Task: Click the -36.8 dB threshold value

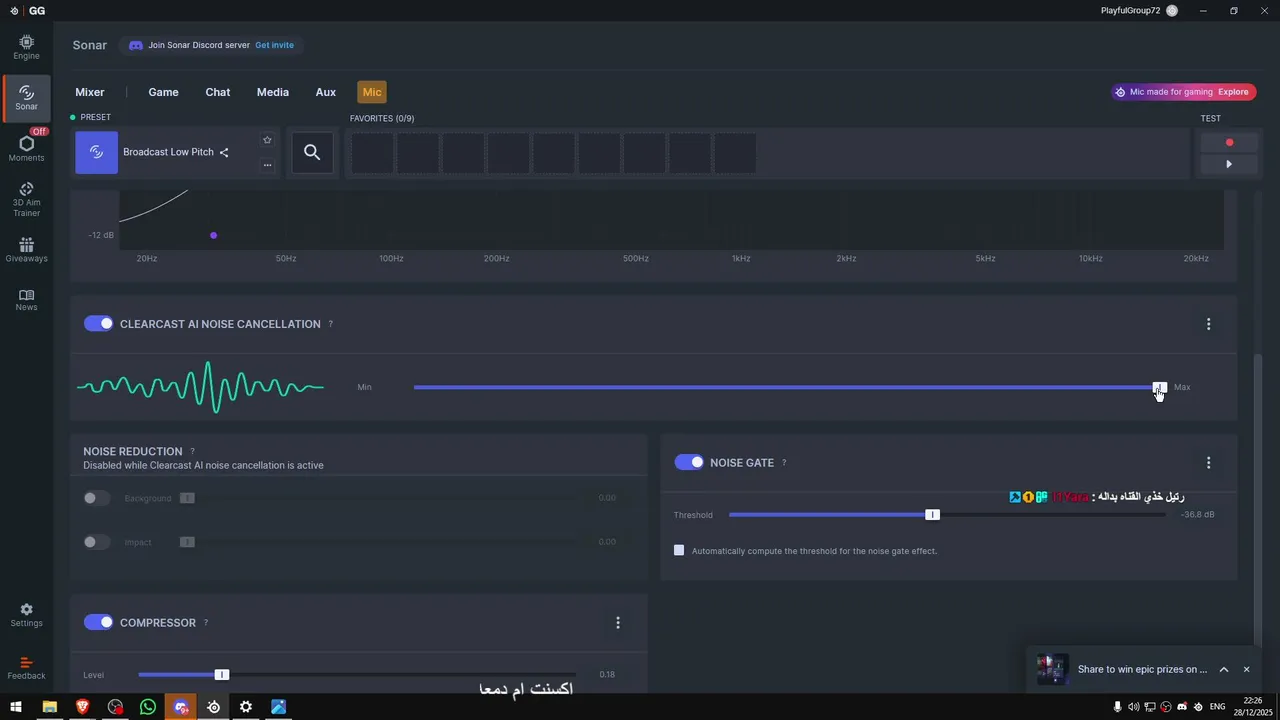Action: pyautogui.click(x=1197, y=515)
